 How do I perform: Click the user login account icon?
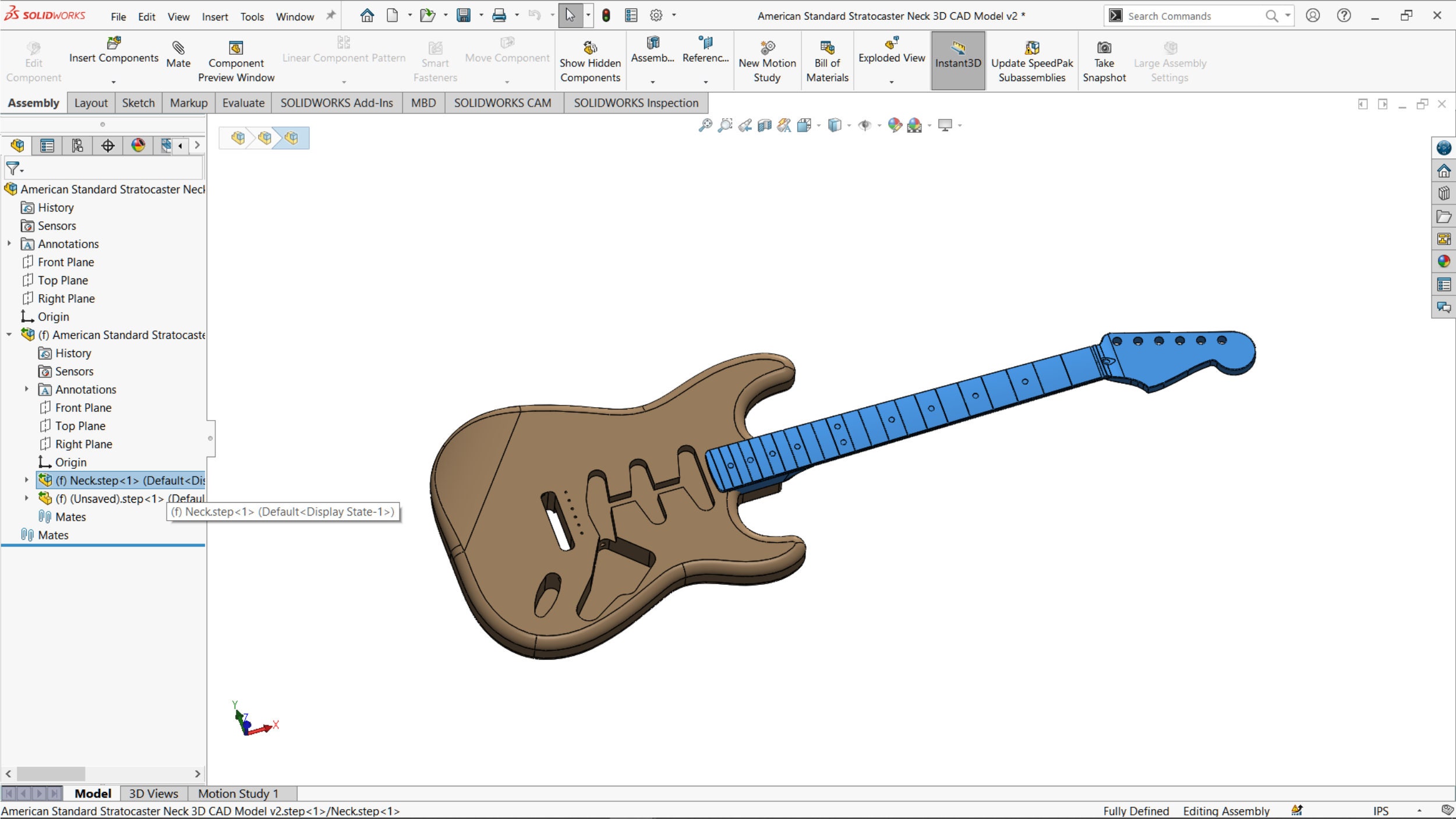point(1313,16)
